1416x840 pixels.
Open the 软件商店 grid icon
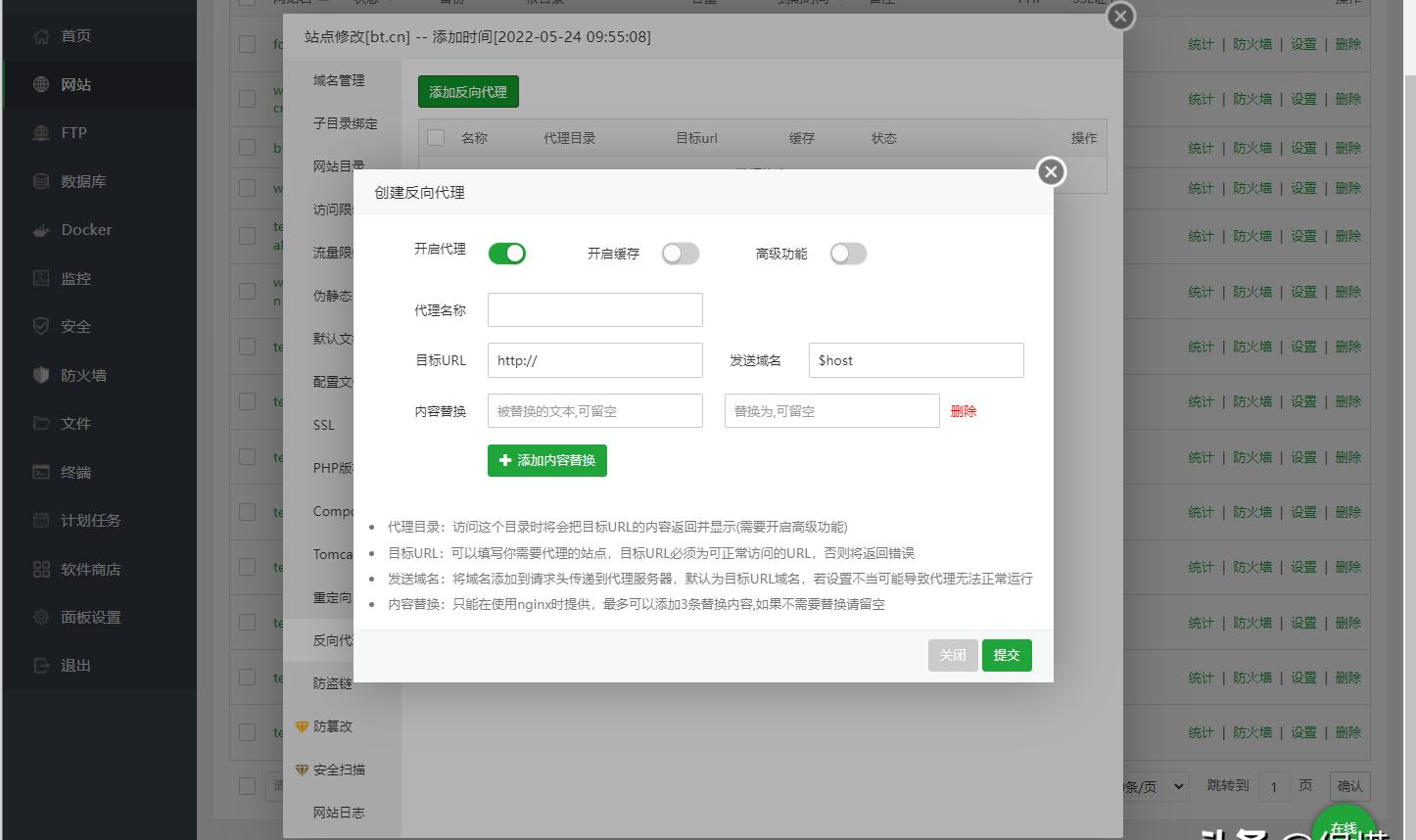tap(41, 569)
